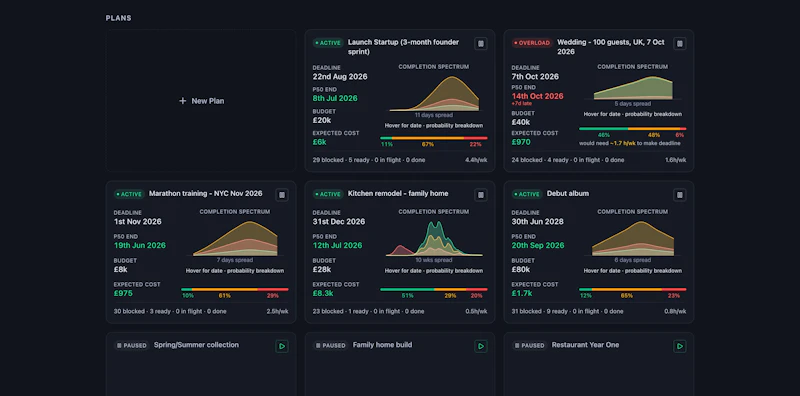Click the 30th Jun 2028 deadline
This screenshot has width=800, height=396.
538,221
